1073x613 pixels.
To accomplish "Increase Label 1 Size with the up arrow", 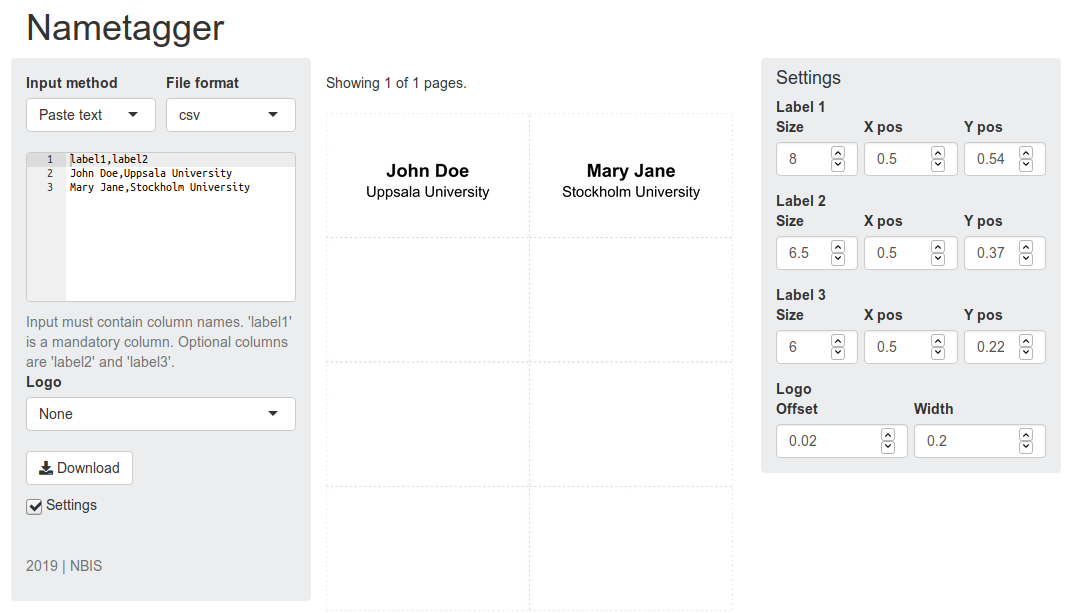I will pyautogui.click(x=838, y=153).
